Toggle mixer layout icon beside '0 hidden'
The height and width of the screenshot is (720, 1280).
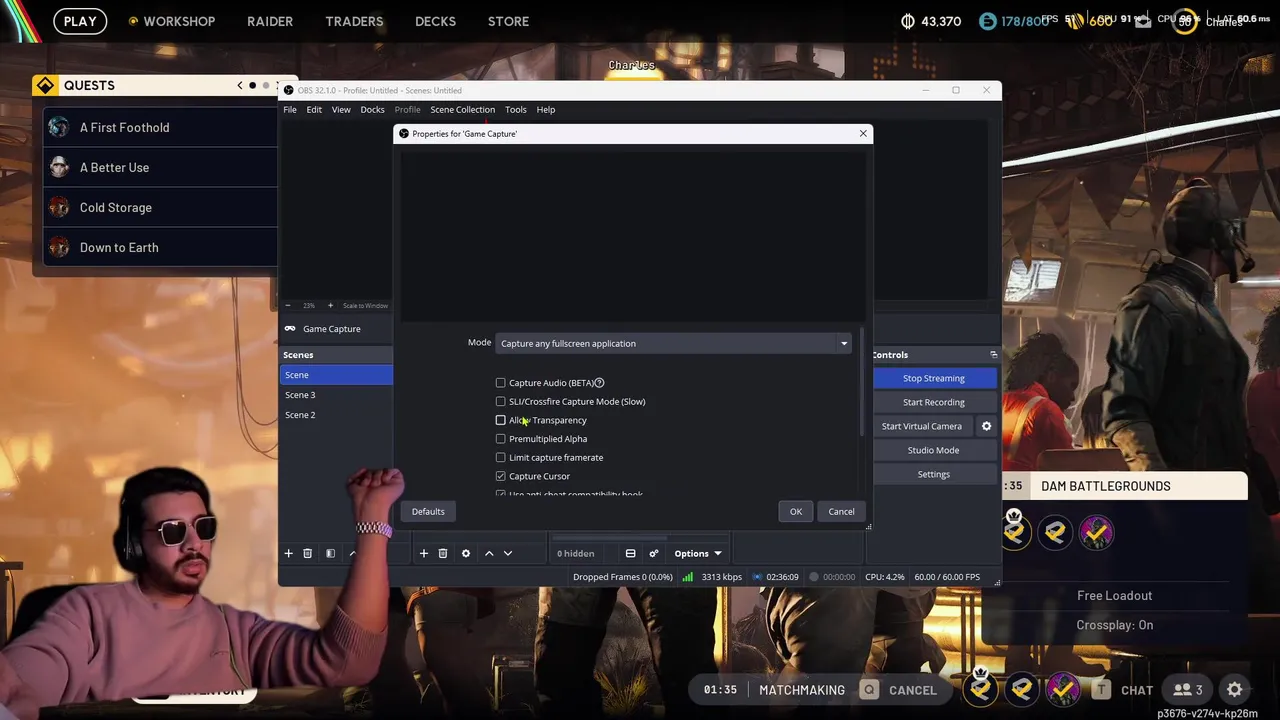pyautogui.click(x=630, y=553)
